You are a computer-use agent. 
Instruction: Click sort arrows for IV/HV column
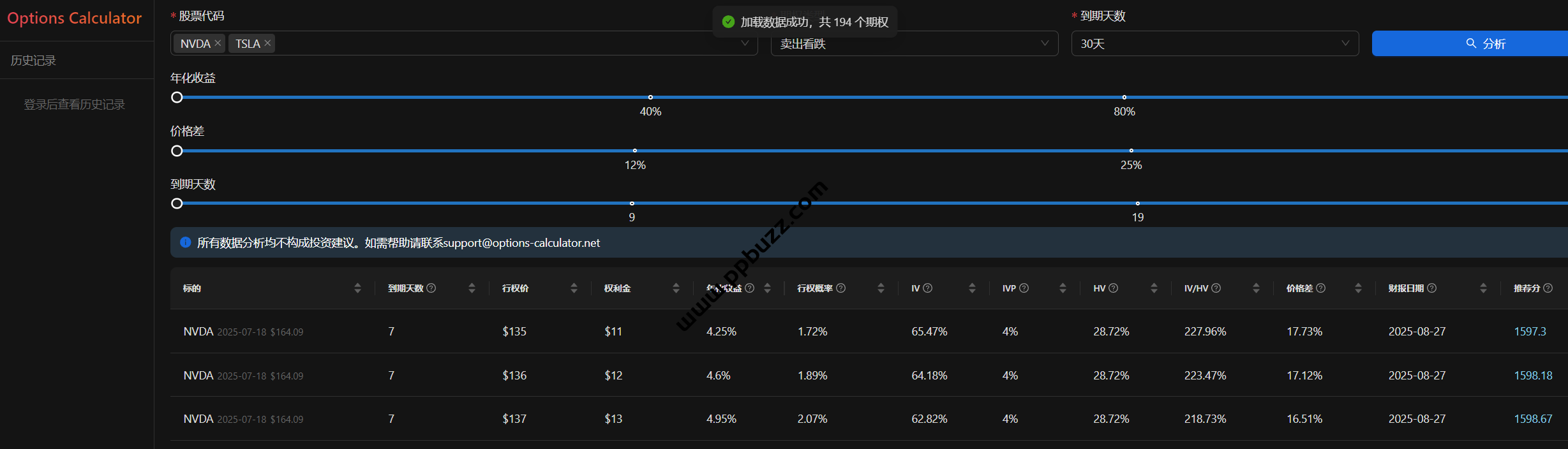1256,288
